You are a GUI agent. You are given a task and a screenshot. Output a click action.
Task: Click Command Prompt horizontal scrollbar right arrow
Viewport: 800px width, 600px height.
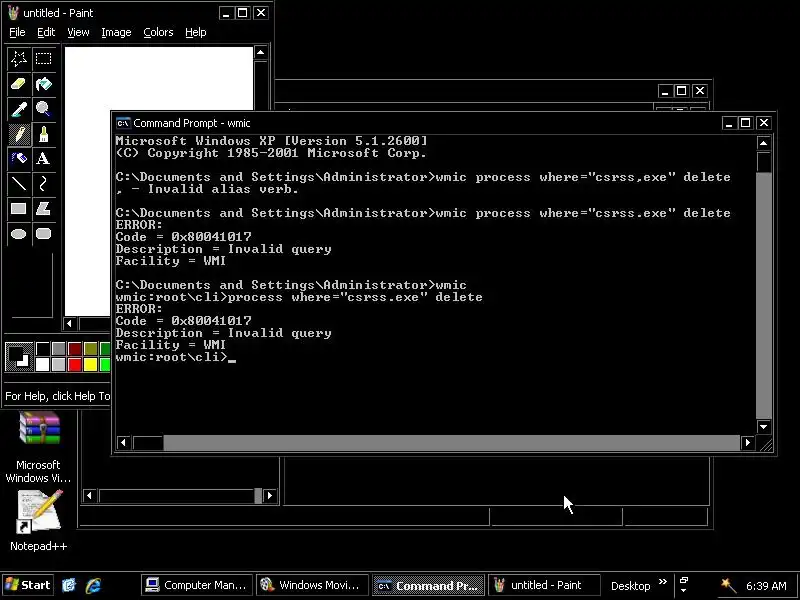747,443
